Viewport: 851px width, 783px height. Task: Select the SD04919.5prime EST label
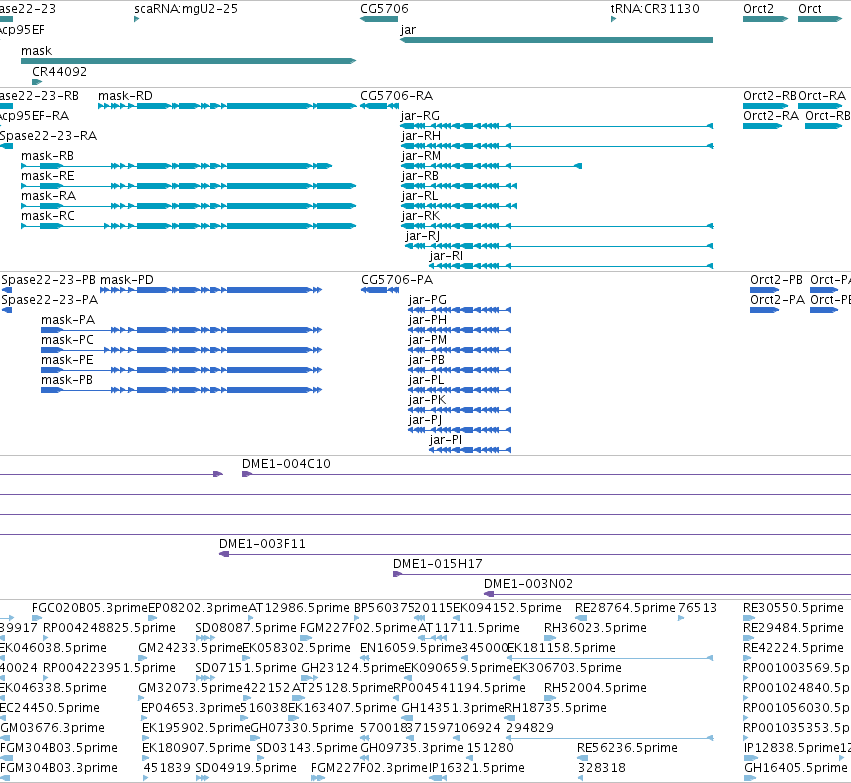click(246, 768)
